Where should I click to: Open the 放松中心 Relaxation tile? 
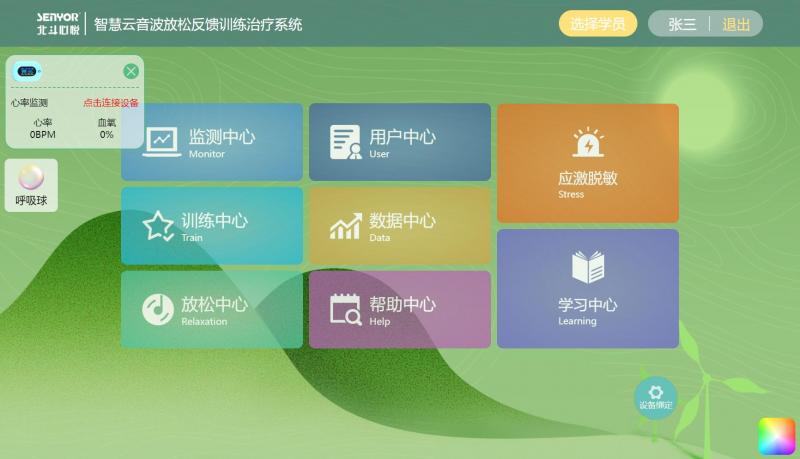[x=212, y=310]
